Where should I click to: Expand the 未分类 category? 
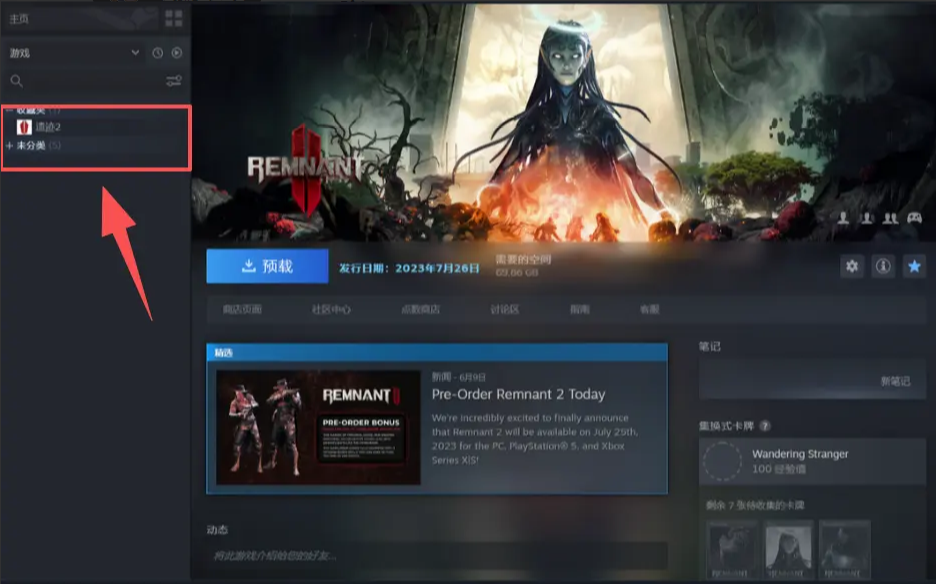click(10, 146)
